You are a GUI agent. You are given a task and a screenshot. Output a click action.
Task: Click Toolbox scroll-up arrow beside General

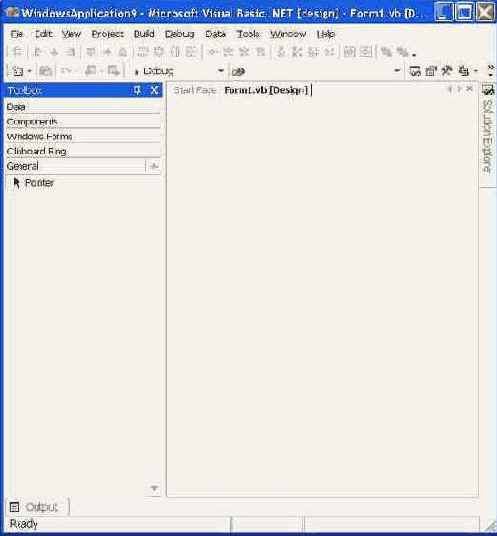[x=154, y=166]
